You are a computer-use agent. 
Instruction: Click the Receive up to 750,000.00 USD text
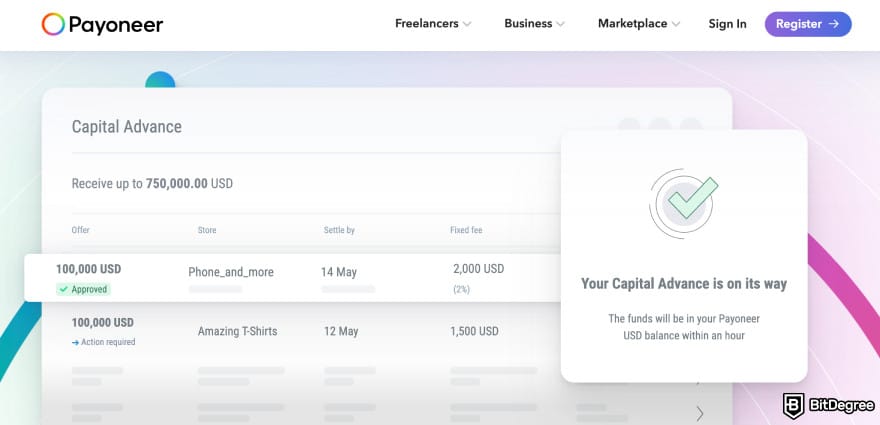click(152, 184)
